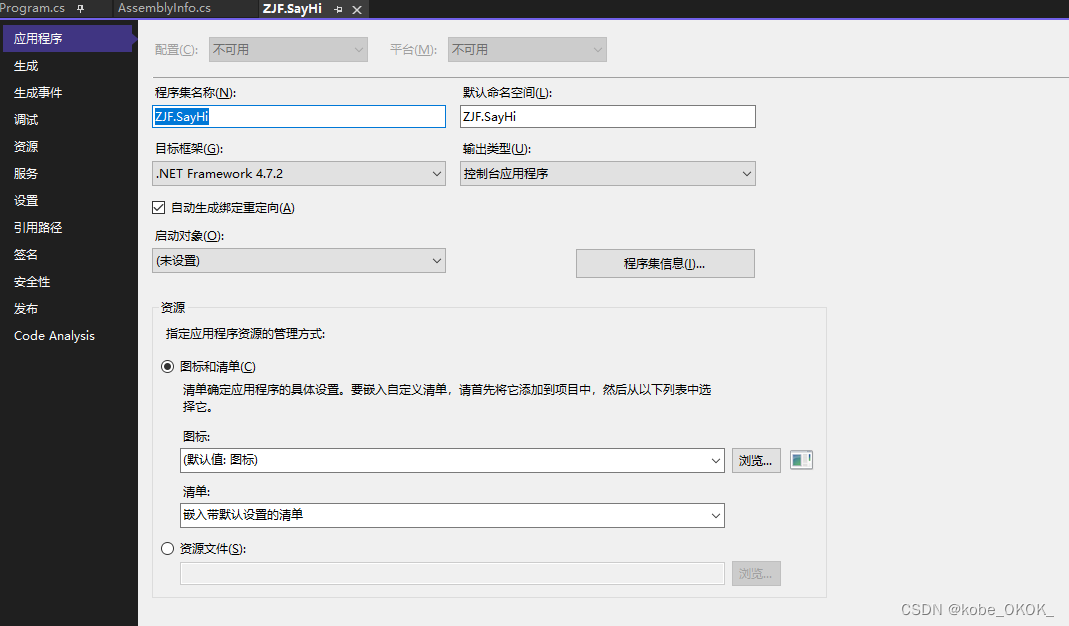Expand the 启动对象 dropdown

[x=299, y=260]
